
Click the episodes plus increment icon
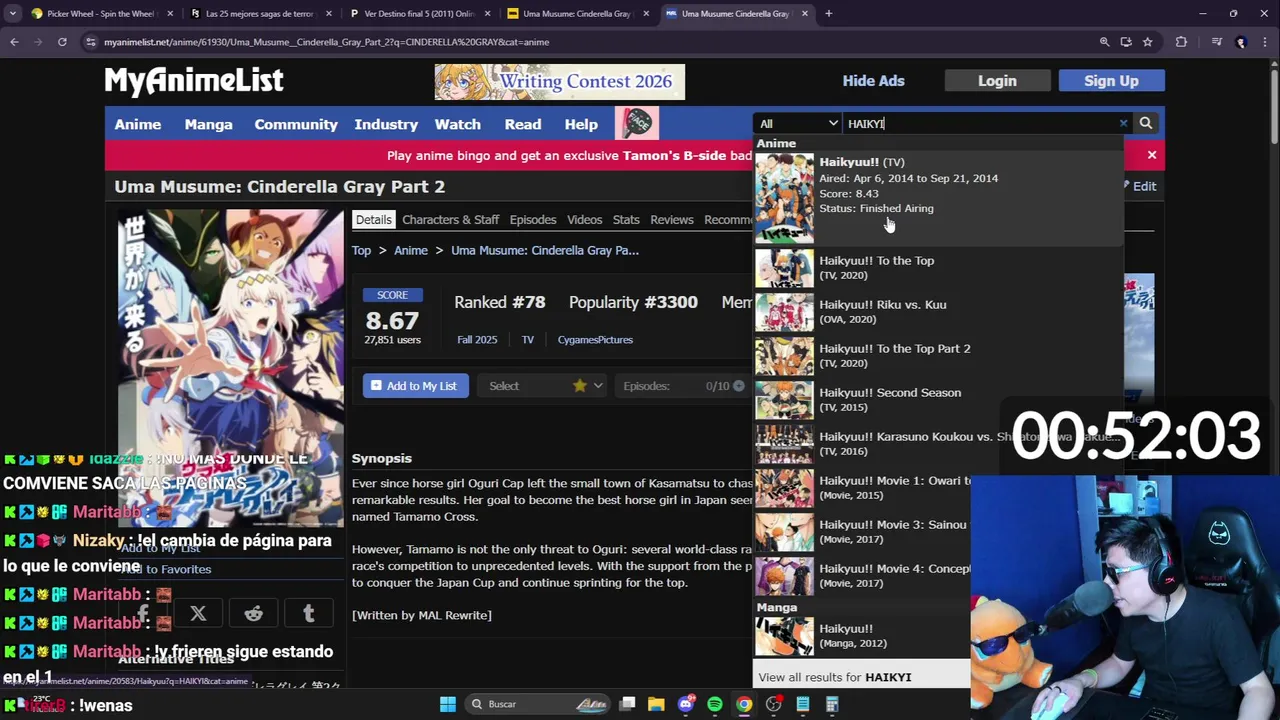pos(739,386)
